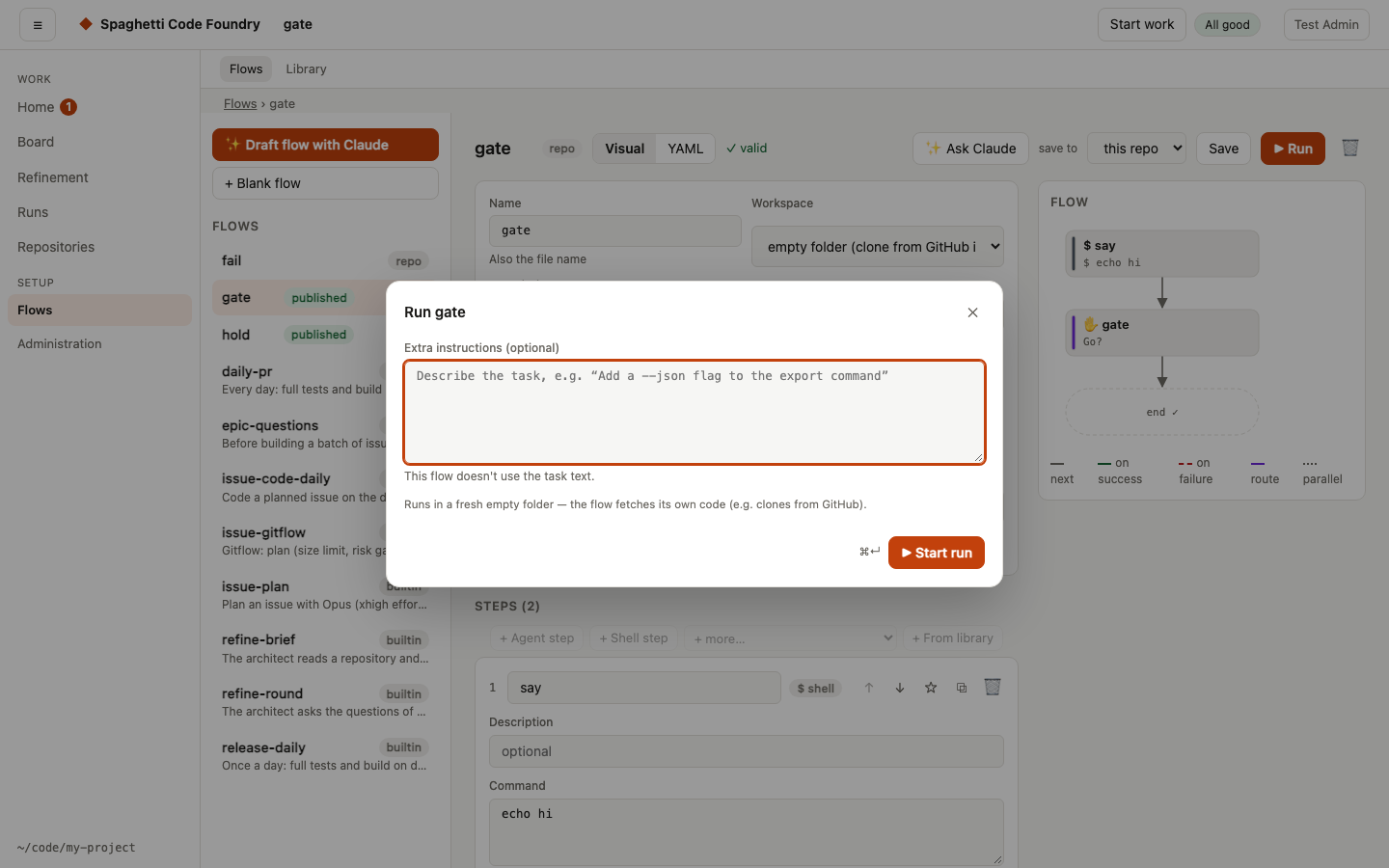Image resolution: width=1389 pixels, height=868 pixels.
Task: Click the Run button in the header
Action: [x=1293, y=149]
